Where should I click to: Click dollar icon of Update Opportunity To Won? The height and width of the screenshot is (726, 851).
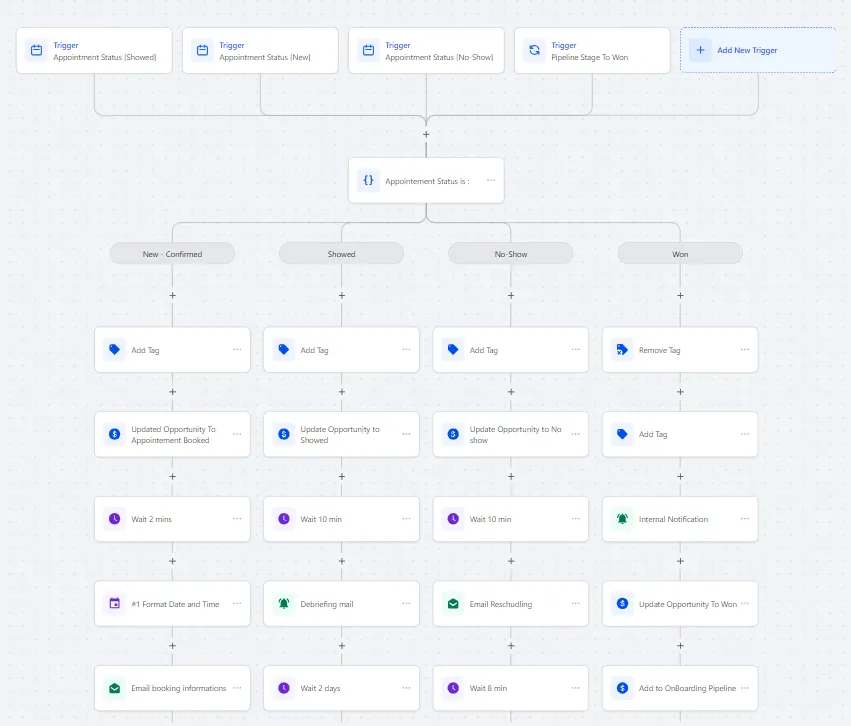click(623, 603)
